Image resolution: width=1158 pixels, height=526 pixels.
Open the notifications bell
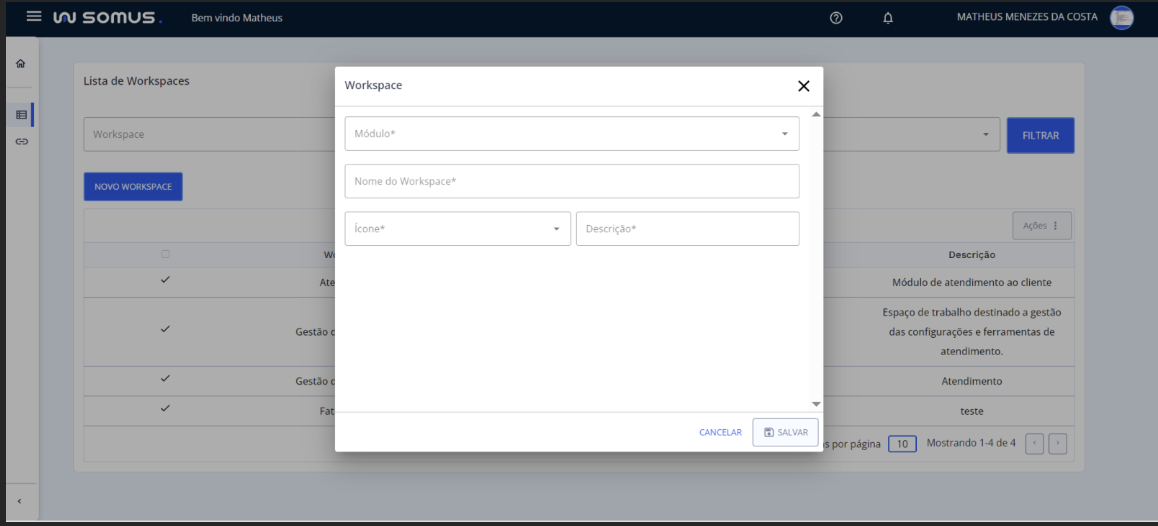click(x=888, y=18)
